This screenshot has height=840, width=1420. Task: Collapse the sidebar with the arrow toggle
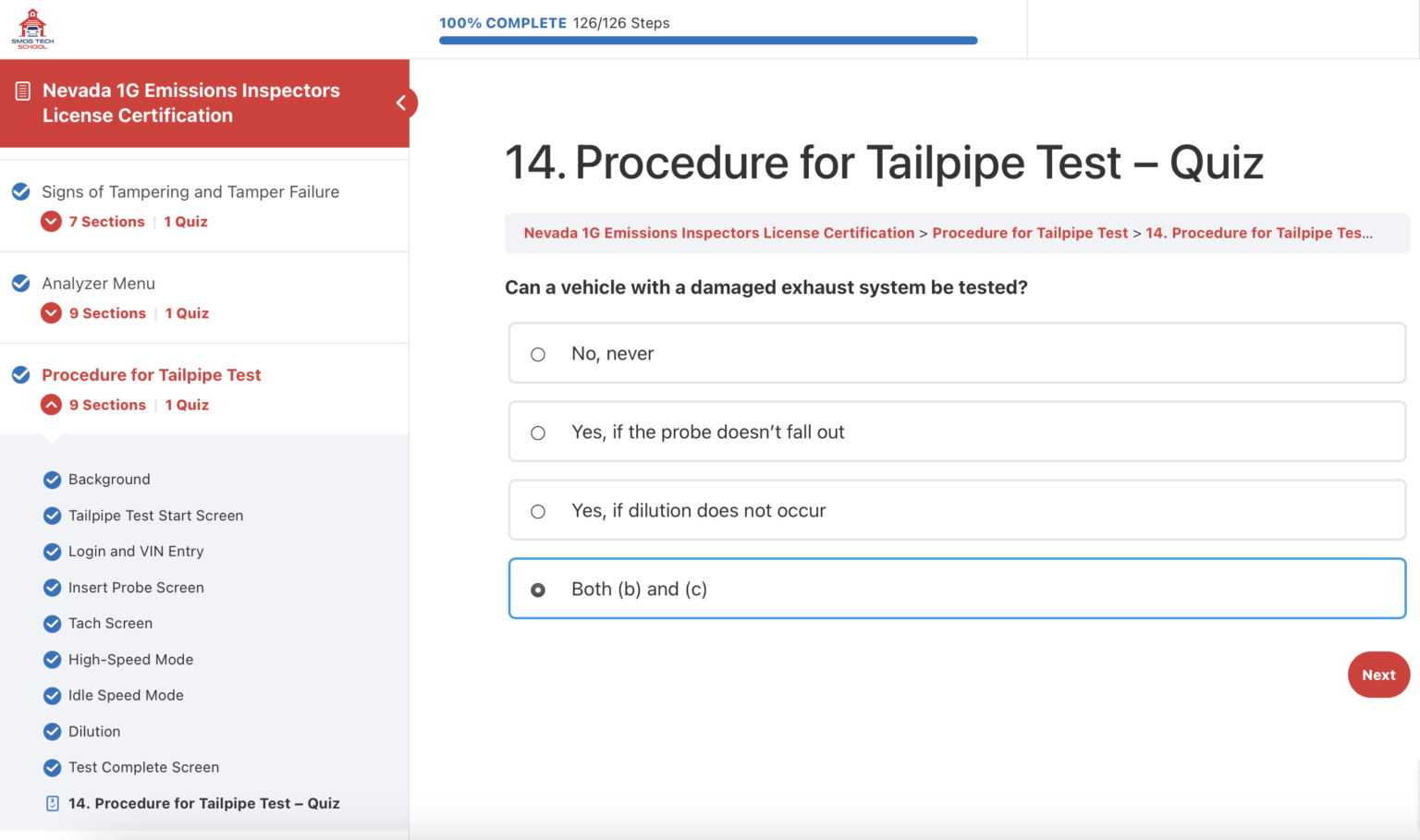(x=401, y=103)
